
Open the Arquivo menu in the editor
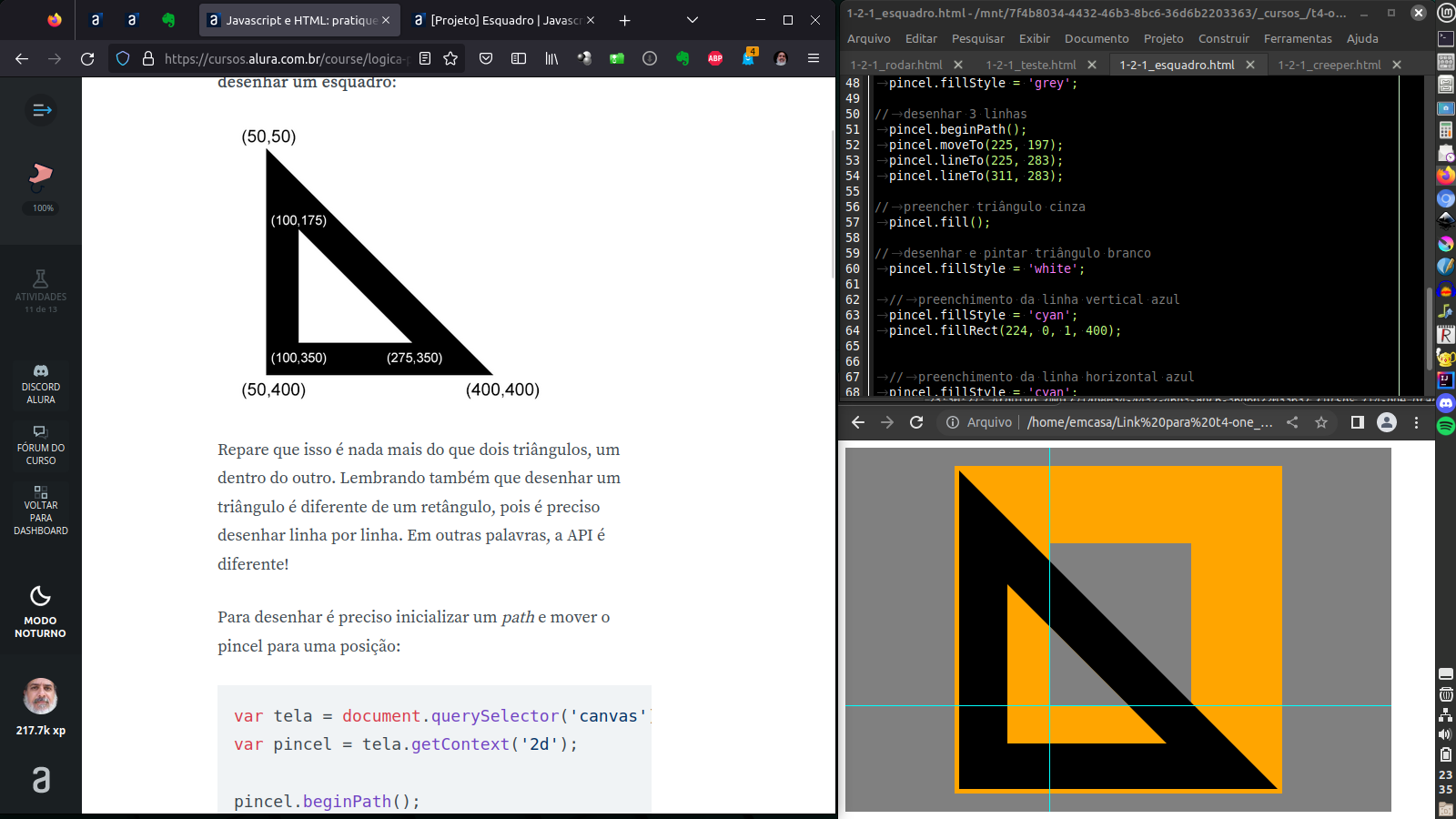pos(868,38)
